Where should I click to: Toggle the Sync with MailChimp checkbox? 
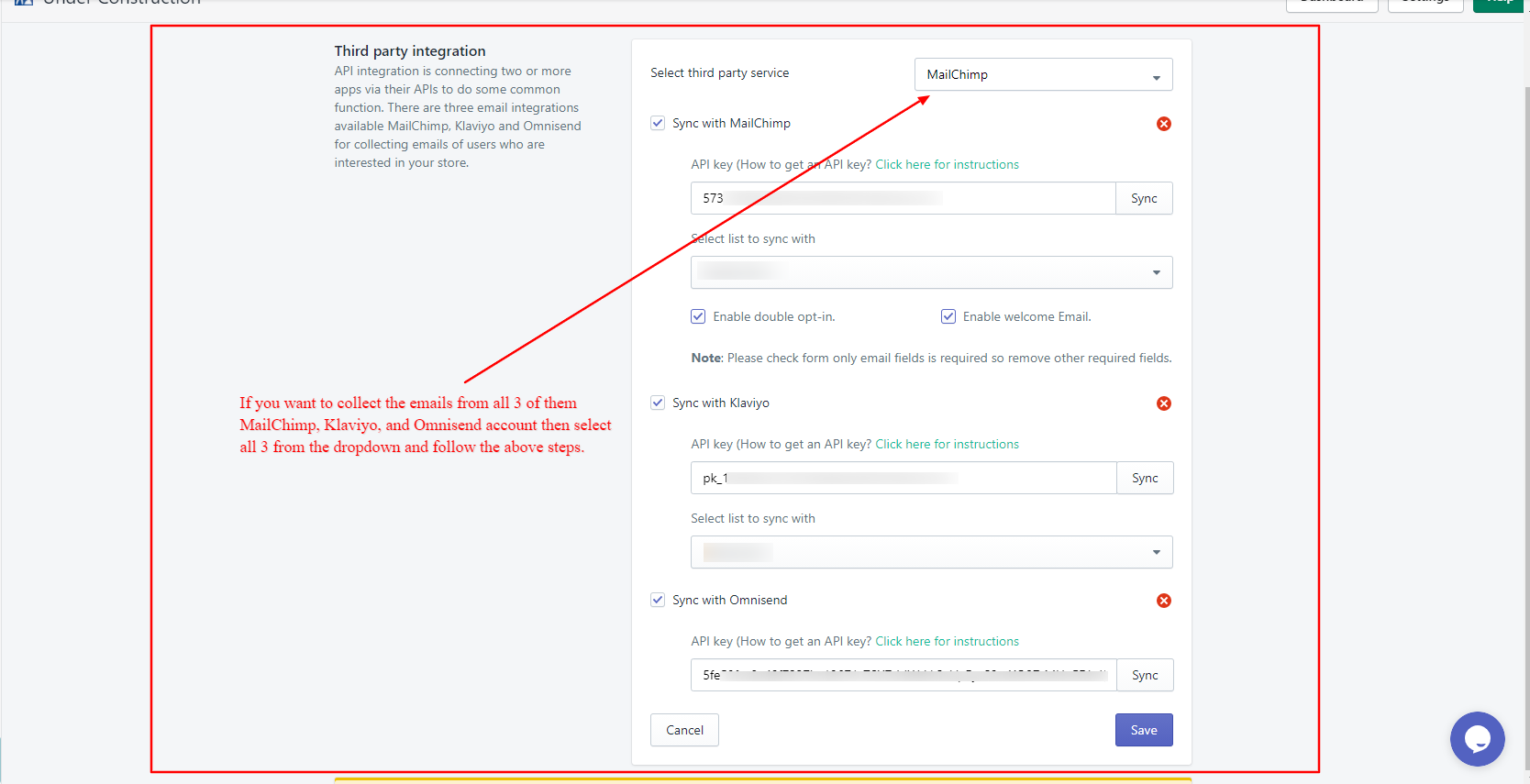(x=658, y=123)
